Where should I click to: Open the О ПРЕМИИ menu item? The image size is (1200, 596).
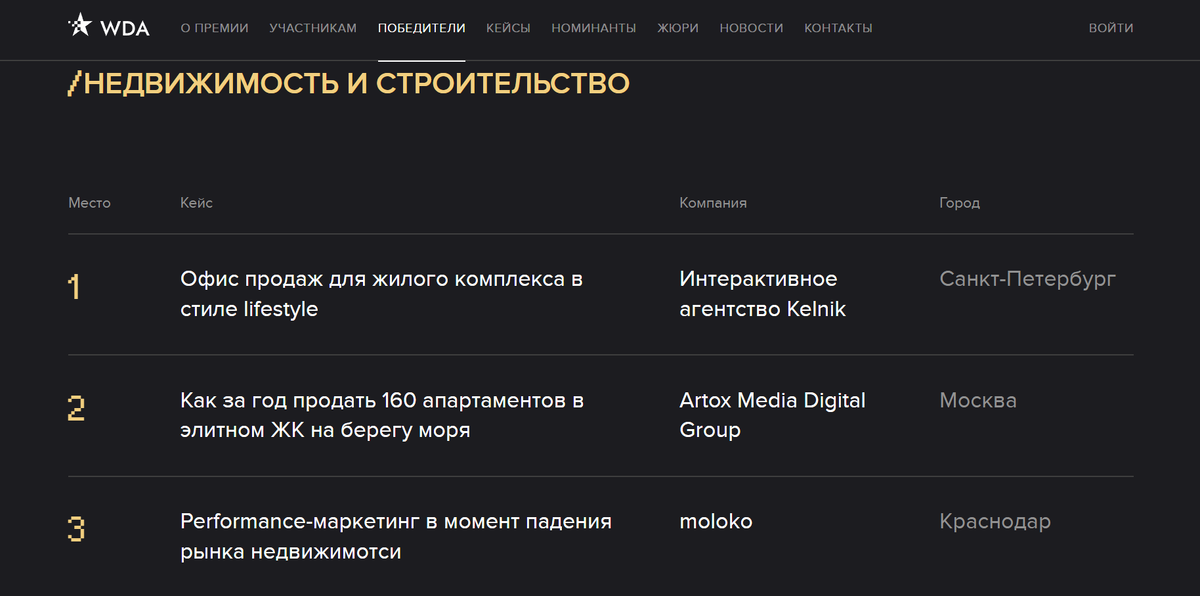point(214,28)
